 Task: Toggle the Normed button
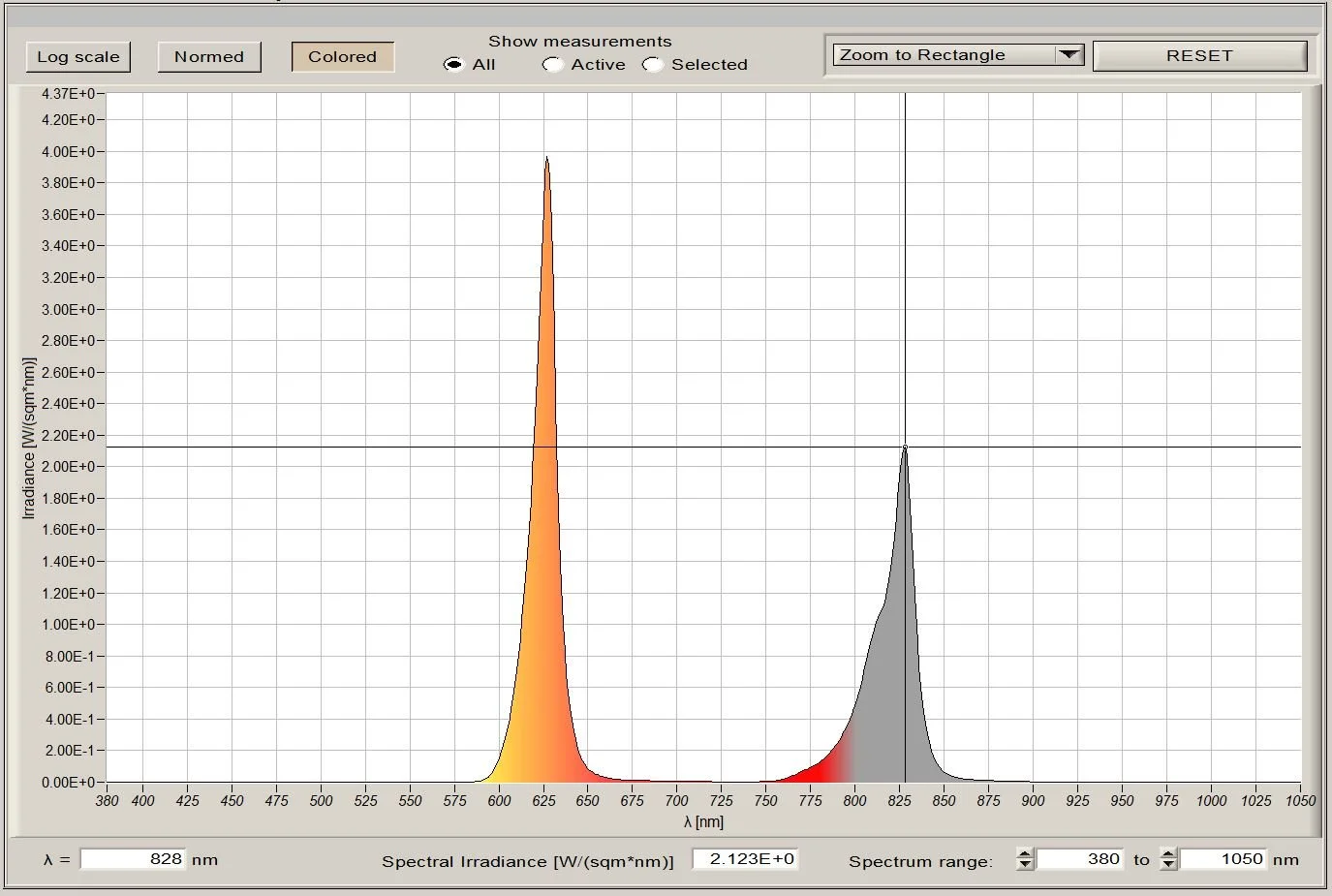pyautogui.click(x=209, y=57)
